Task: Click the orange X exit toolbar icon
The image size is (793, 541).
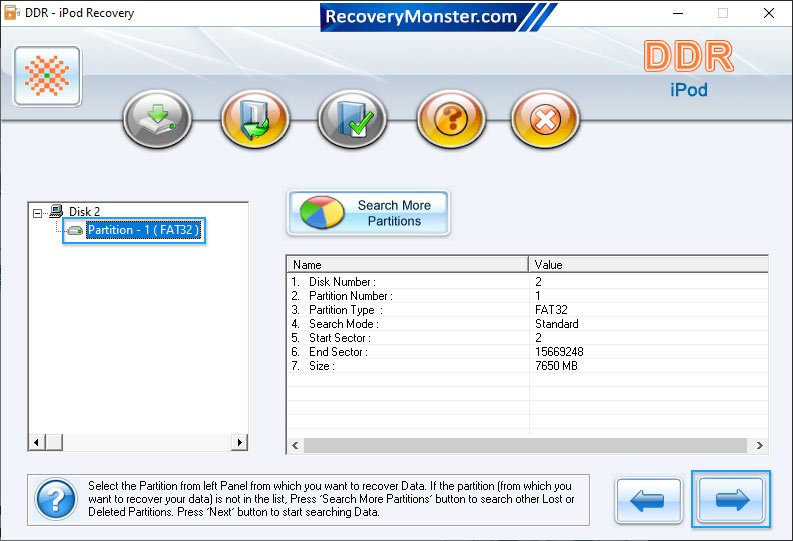Action: [x=545, y=119]
